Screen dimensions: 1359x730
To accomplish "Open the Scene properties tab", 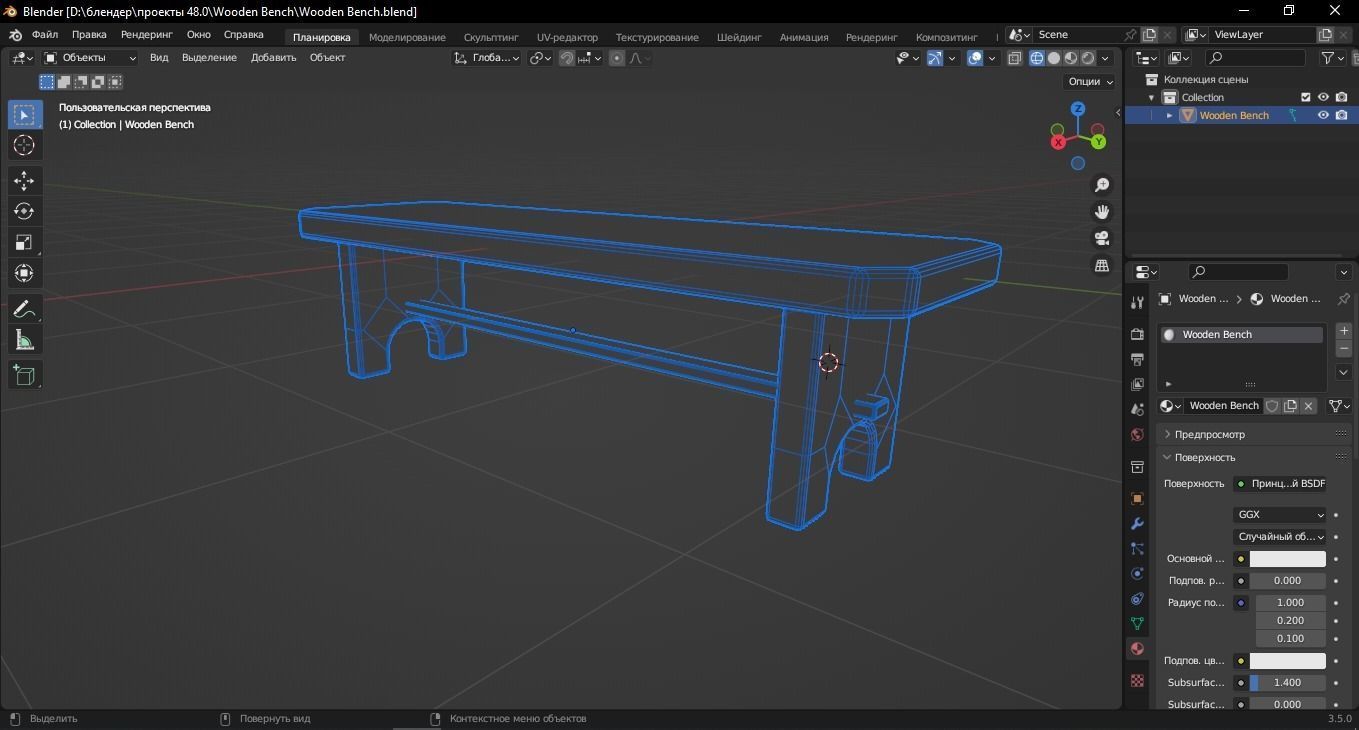I will point(1137,410).
